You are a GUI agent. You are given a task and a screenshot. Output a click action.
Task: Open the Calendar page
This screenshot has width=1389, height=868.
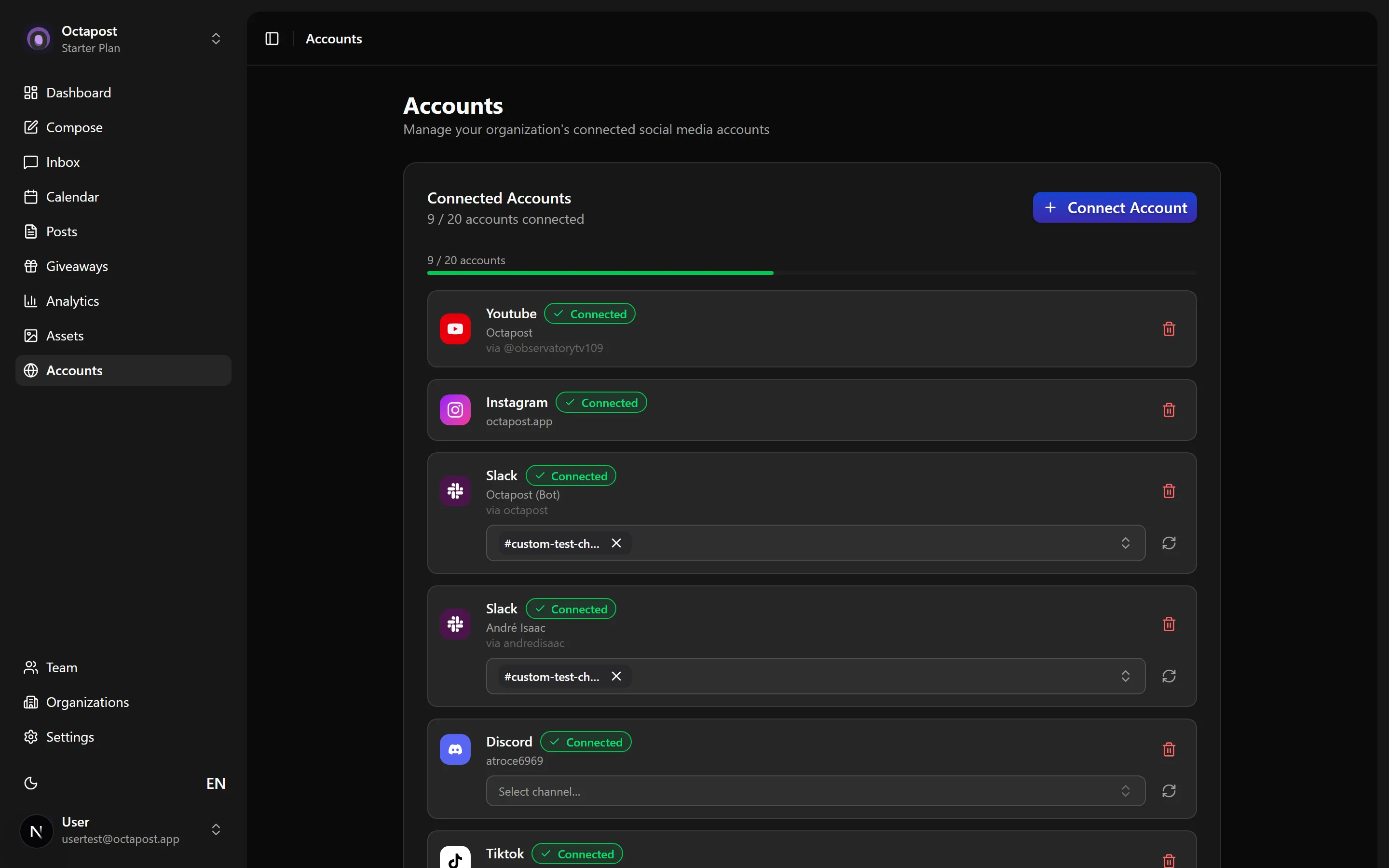point(123,197)
